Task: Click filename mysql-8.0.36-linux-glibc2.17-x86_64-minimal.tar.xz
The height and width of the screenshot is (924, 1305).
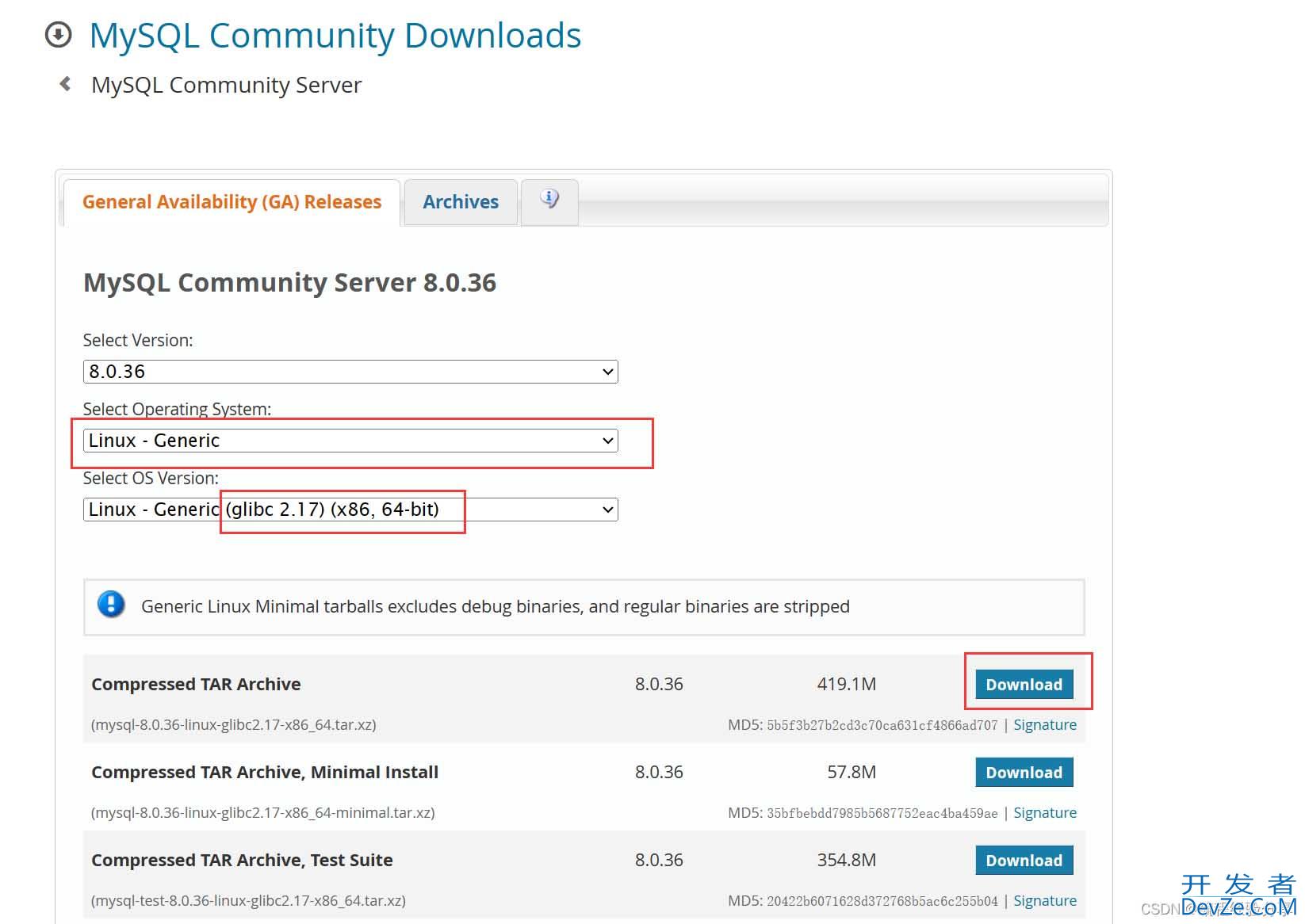Action: [263, 813]
